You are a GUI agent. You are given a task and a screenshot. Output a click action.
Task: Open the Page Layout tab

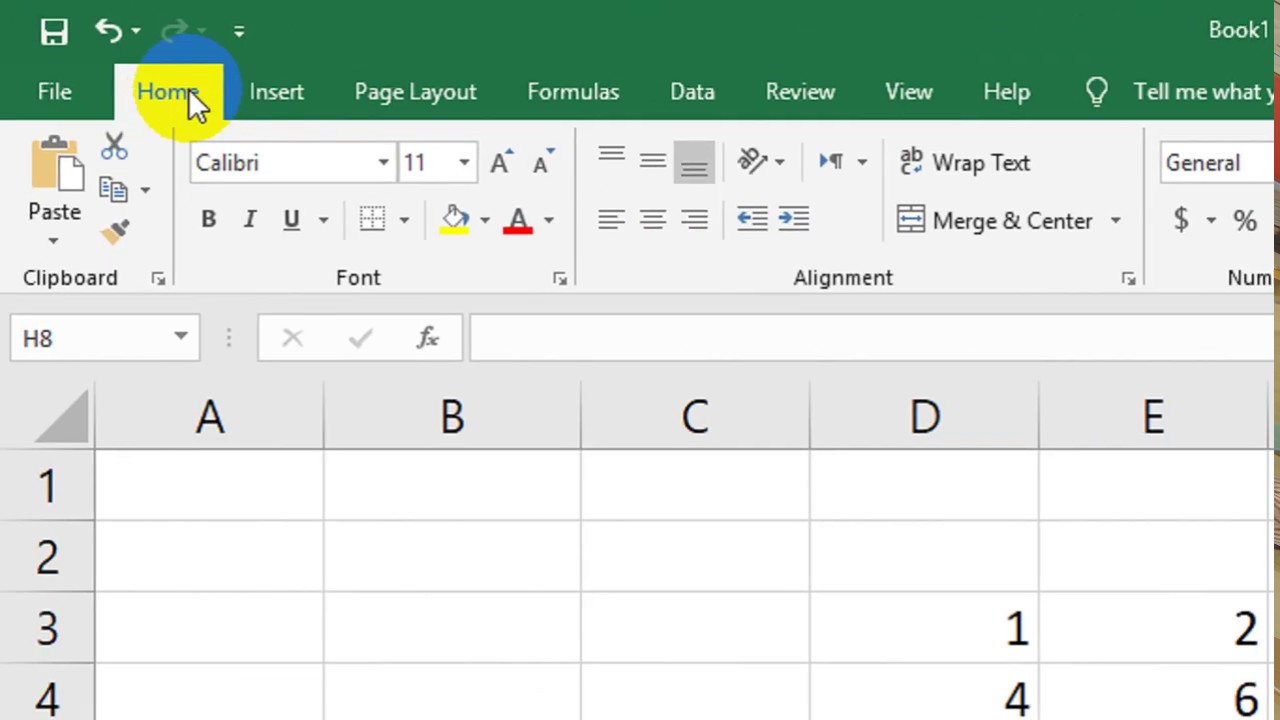[415, 92]
